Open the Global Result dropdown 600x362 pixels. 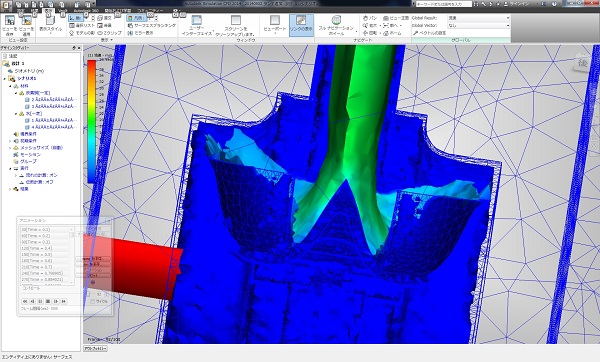point(479,18)
